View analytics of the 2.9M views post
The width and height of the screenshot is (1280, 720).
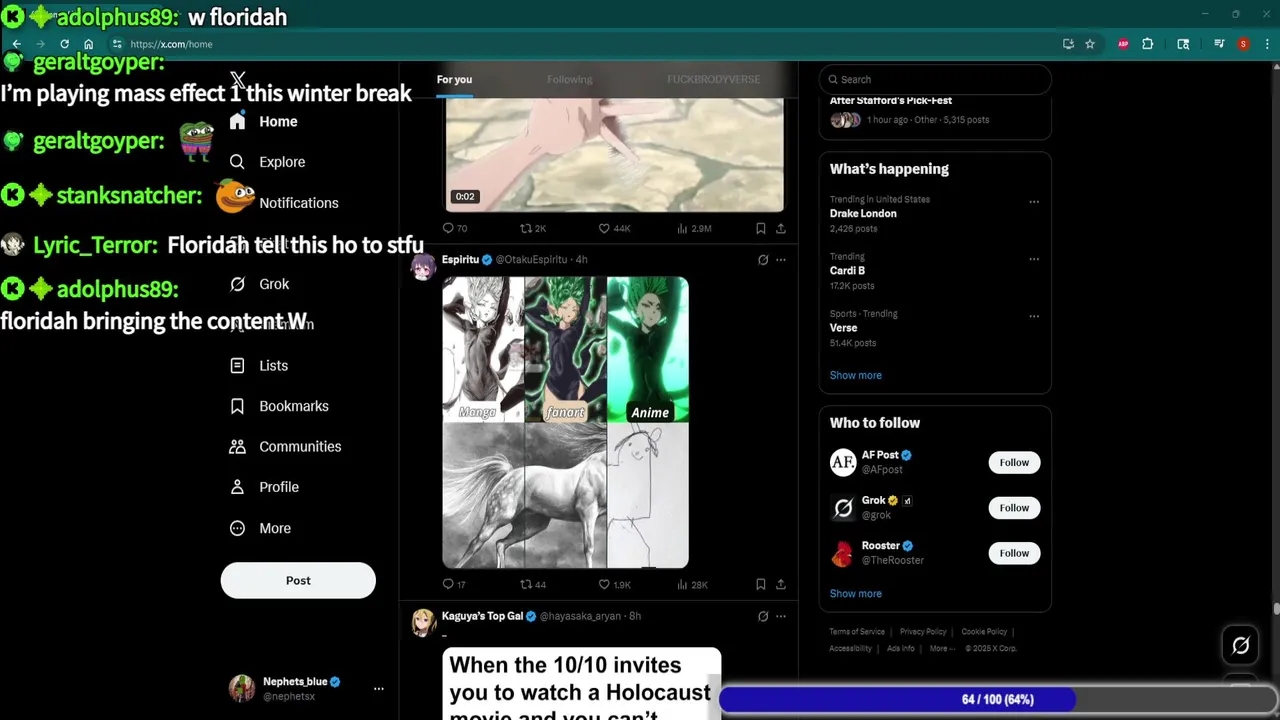(694, 228)
